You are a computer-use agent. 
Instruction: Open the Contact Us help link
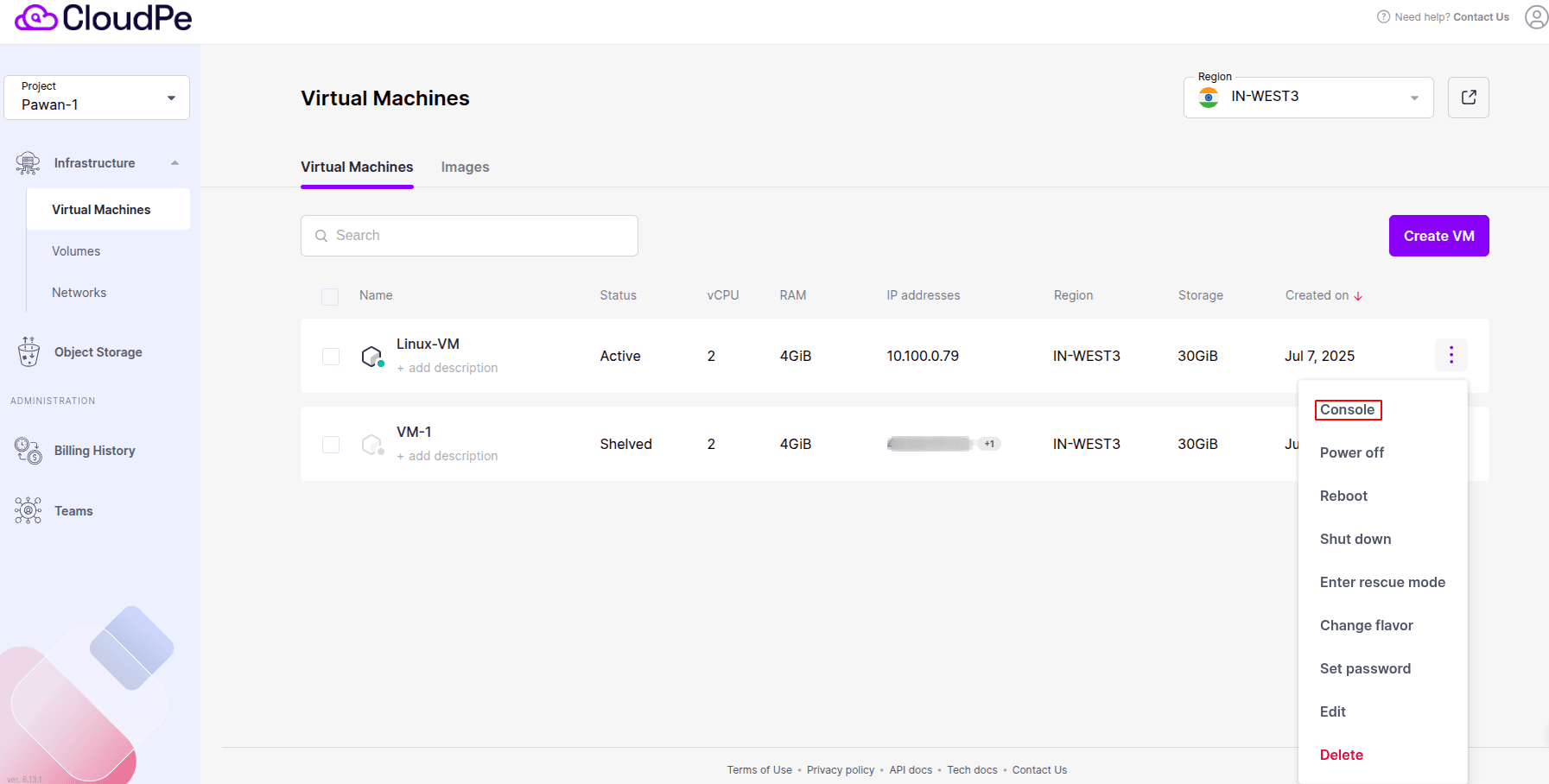point(1481,17)
